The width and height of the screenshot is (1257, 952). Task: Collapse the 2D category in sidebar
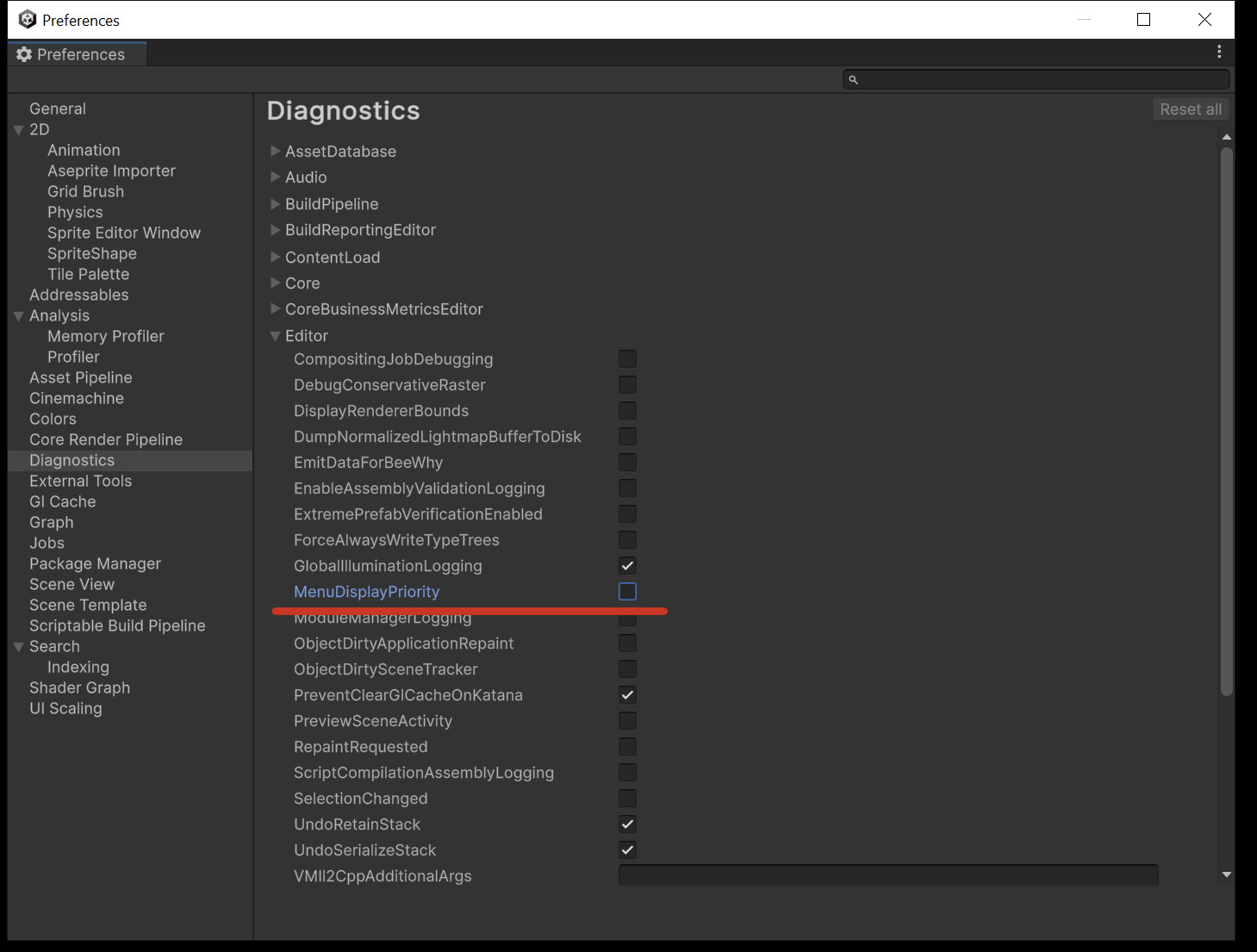click(x=18, y=129)
